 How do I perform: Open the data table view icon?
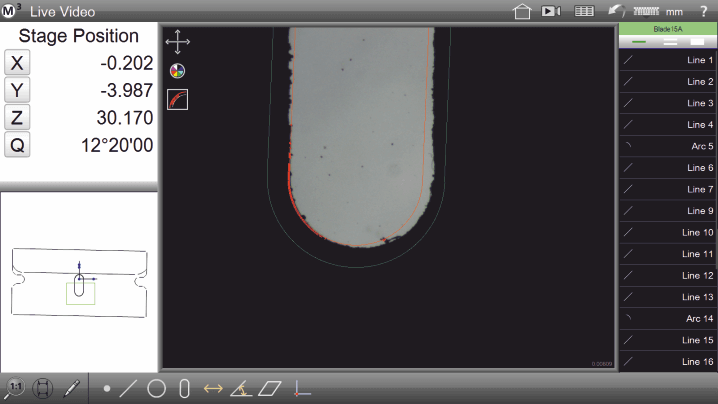click(584, 11)
